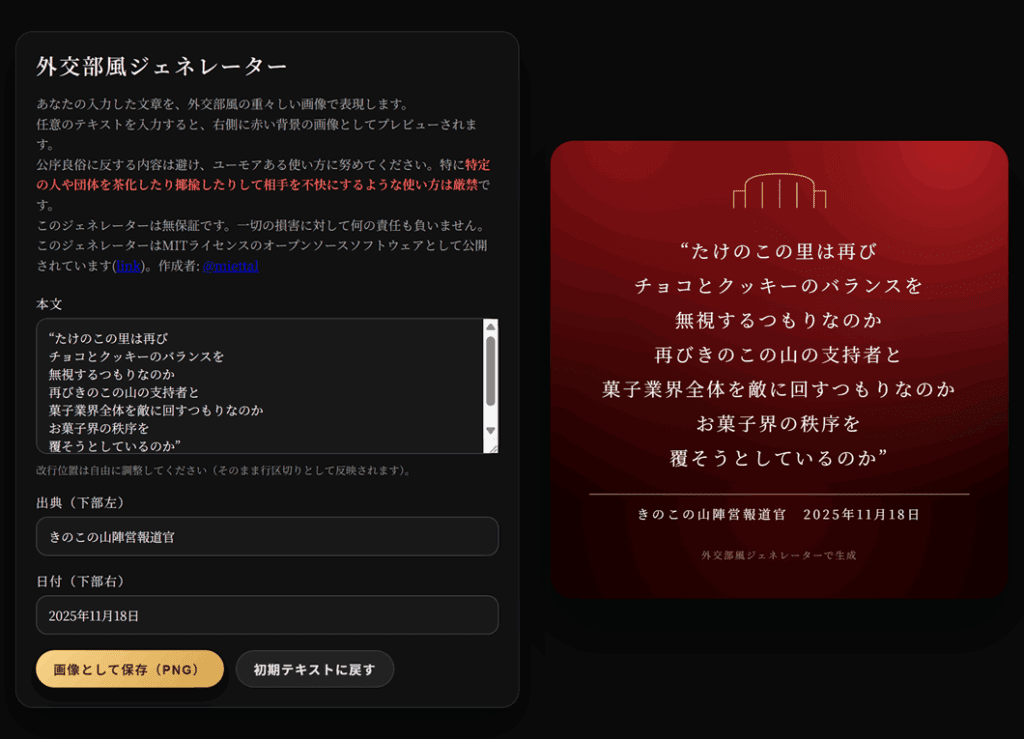Select the 出典 source input field
The width and height of the screenshot is (1024, 739).
(x=265, y=536)
